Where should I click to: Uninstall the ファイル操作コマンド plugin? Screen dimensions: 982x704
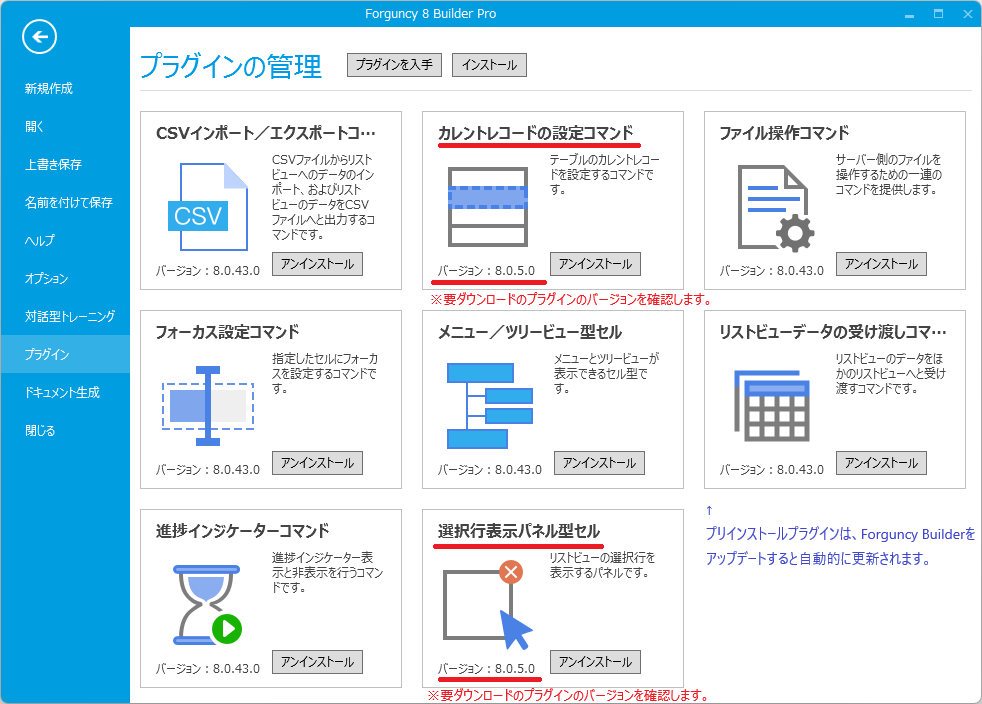tap(880, 263)
